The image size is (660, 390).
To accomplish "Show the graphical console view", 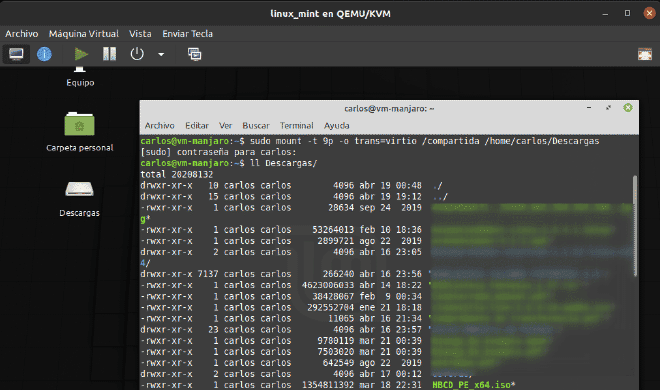I will pos(16,54).
